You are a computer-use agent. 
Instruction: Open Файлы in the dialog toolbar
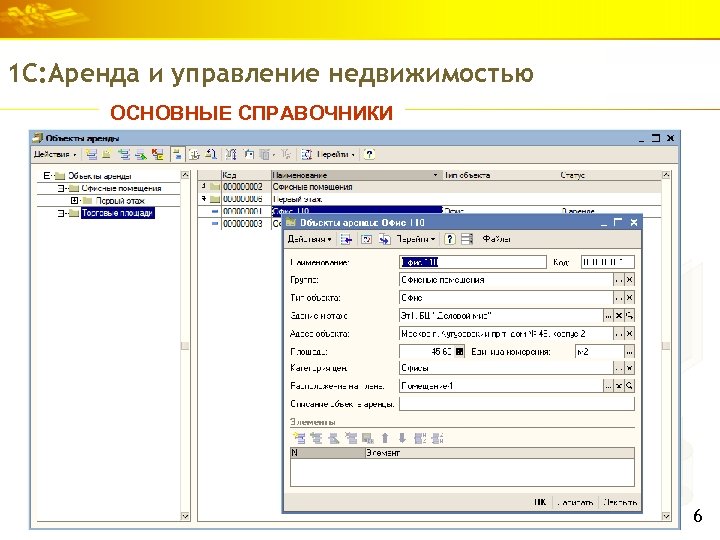496,239
